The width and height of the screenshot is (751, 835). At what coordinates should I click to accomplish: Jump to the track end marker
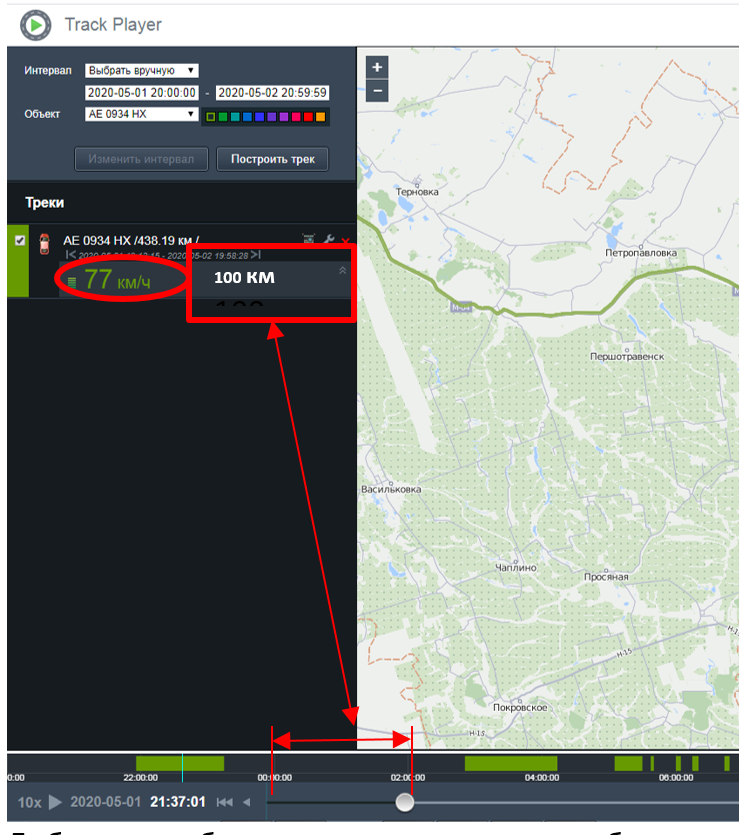[x=256, y=255]
